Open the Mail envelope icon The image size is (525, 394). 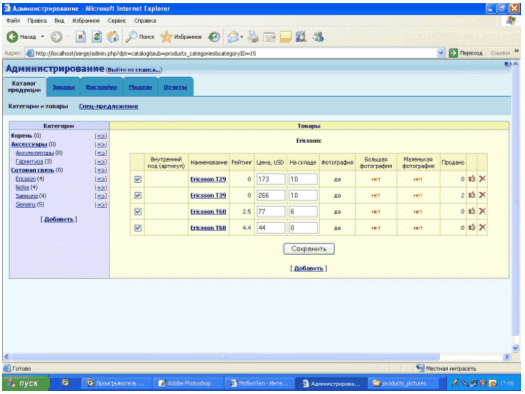tap(233, 37)
